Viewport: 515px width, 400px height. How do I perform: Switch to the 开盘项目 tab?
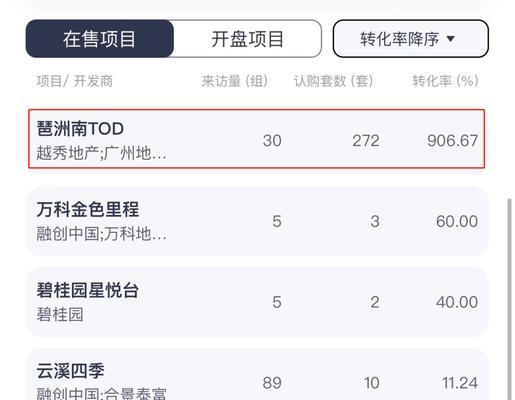click(247, 39)
